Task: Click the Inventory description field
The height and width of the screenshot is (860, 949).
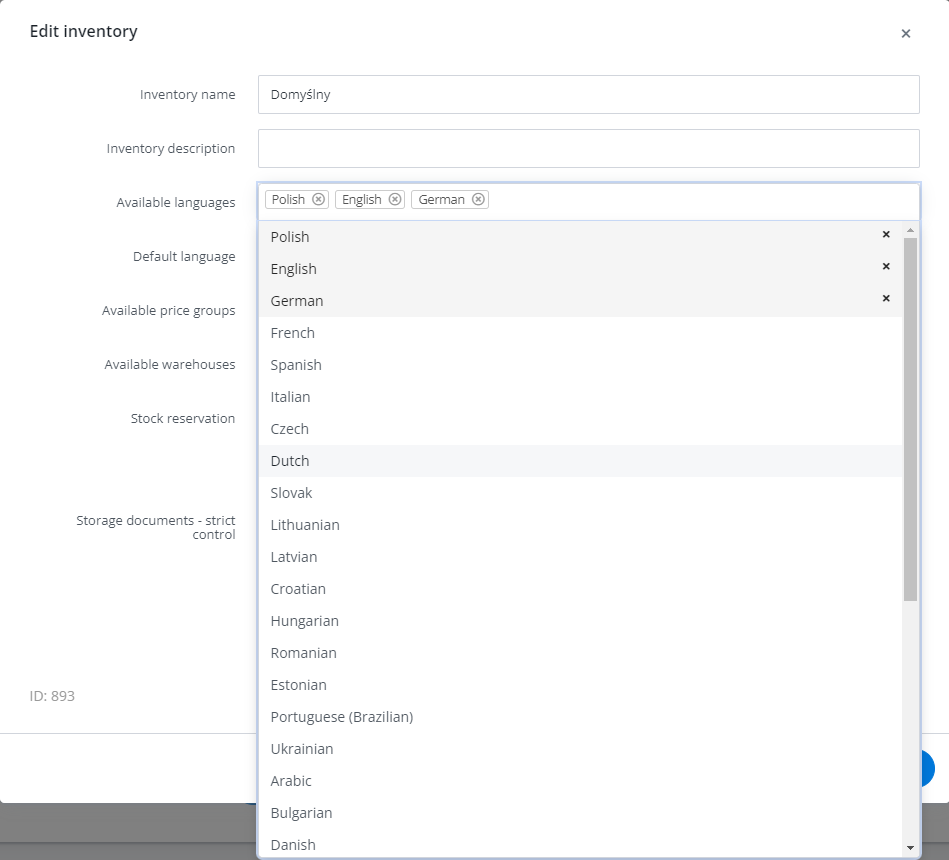Action: pyautogui.click(x=588, y=148)
